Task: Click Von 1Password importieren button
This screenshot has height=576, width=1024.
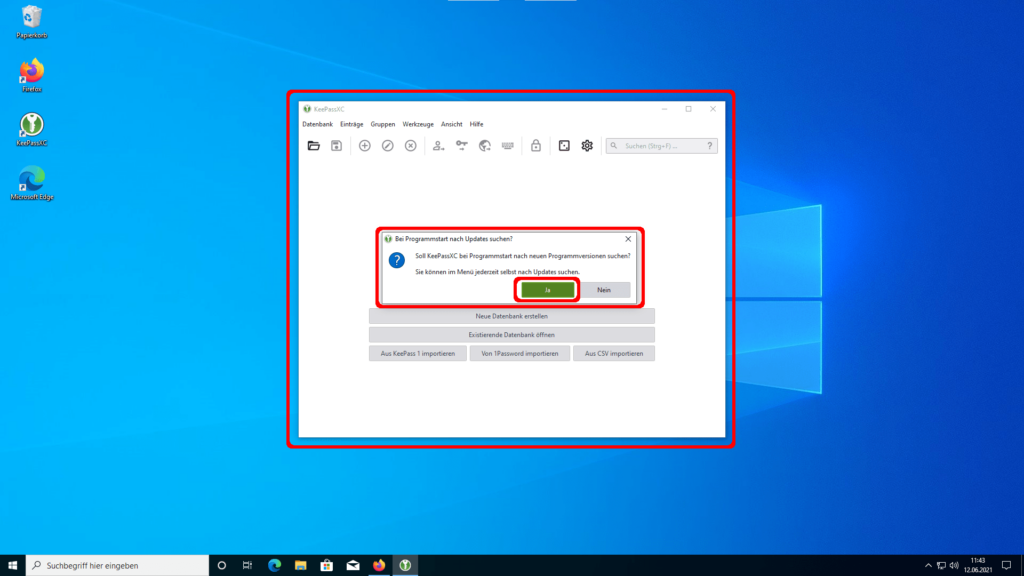Action: (x=520, y=353)
